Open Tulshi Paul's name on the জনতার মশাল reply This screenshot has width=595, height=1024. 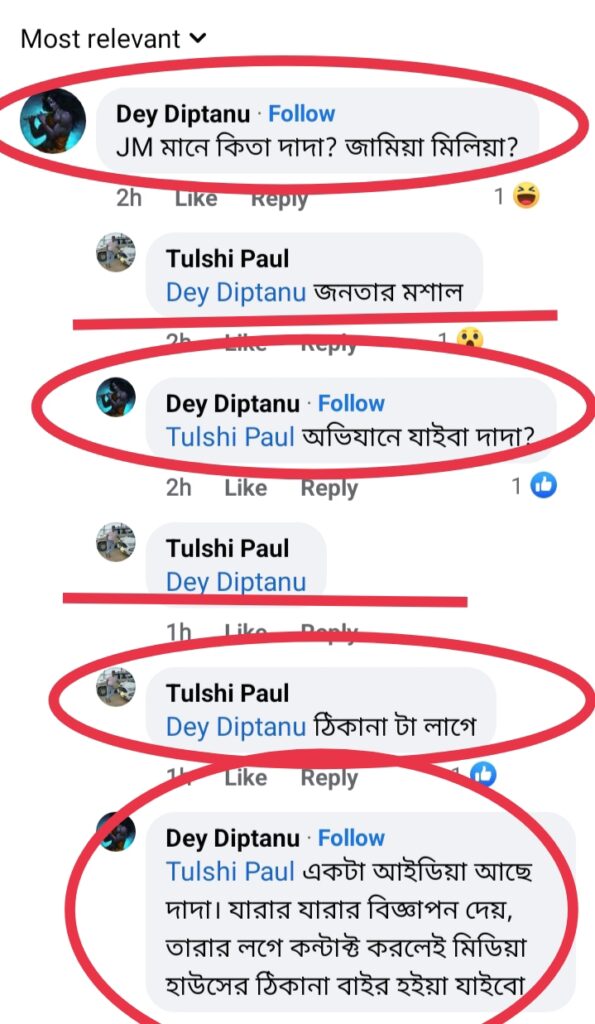click(227, 259)
